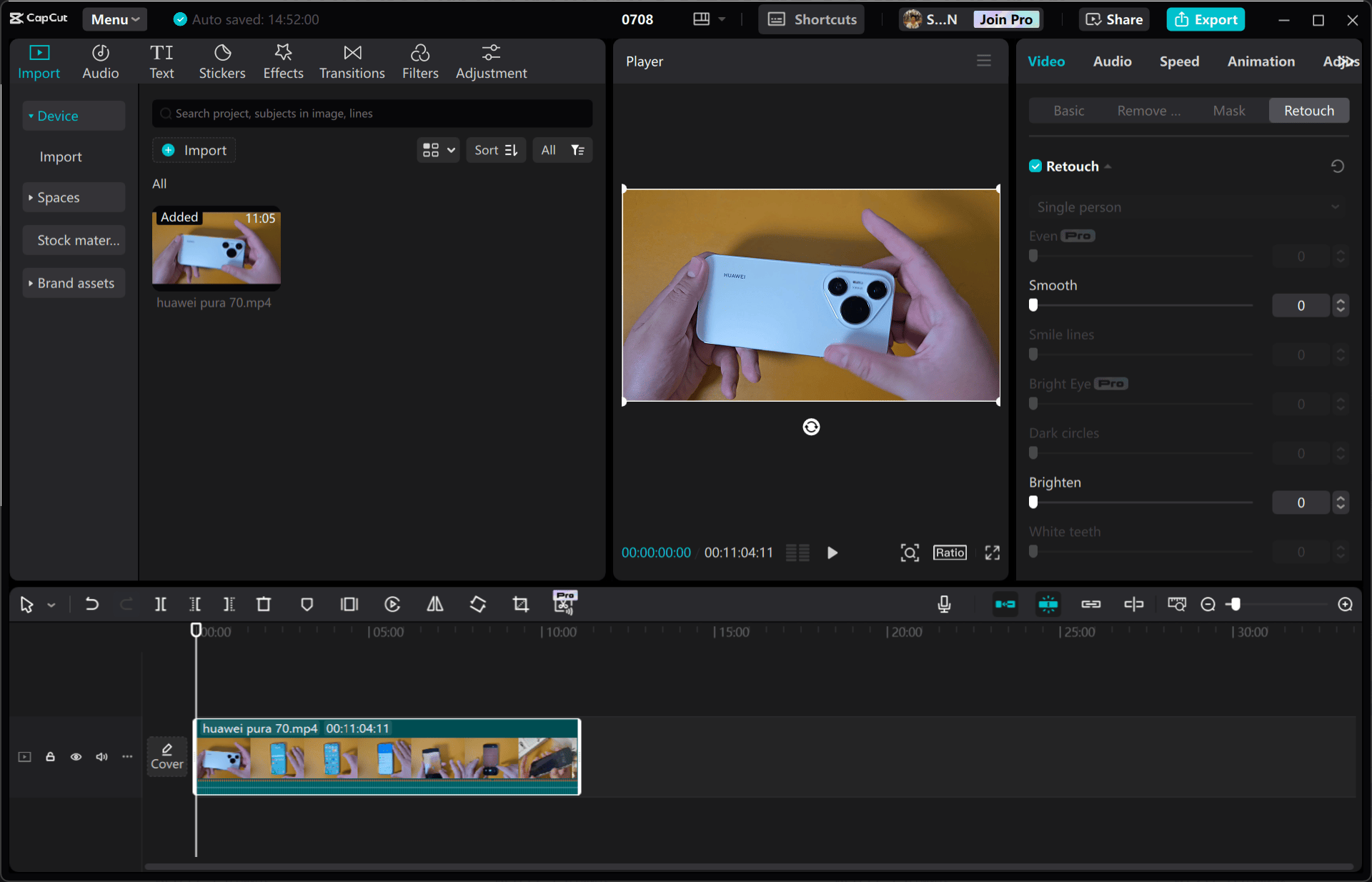Undo the last action
This screenshot has height=882, width=1372.
click(x=92, y=605)
